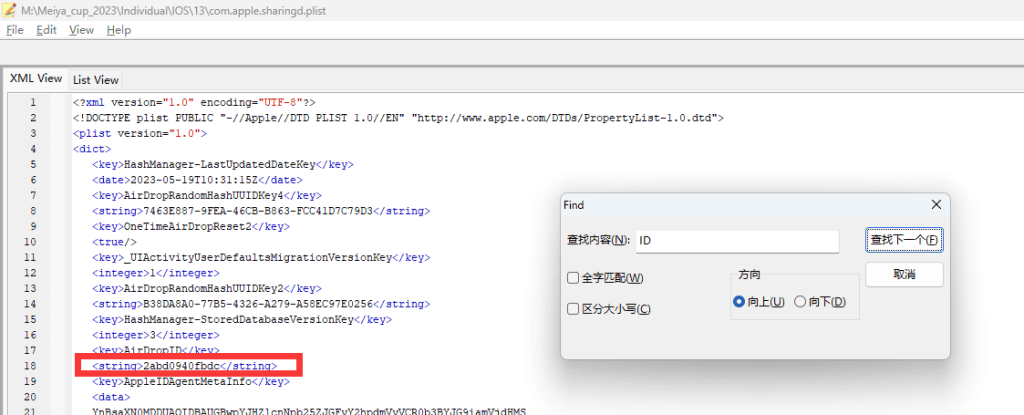Close the Find dialog with X
This screenshot has height=415, width=1024.
pyautogui.click(x=936, y=204)
